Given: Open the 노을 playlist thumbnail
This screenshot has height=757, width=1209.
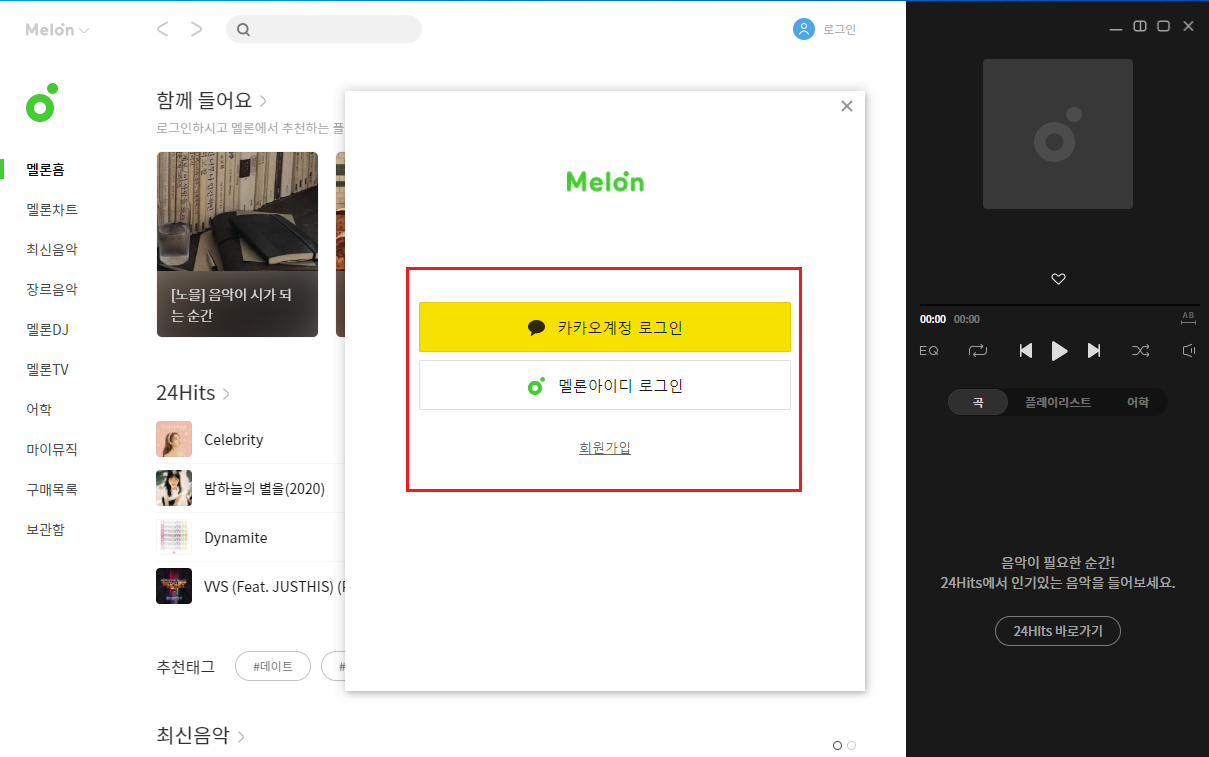Looking at the screenshot, I should (237, 244).
